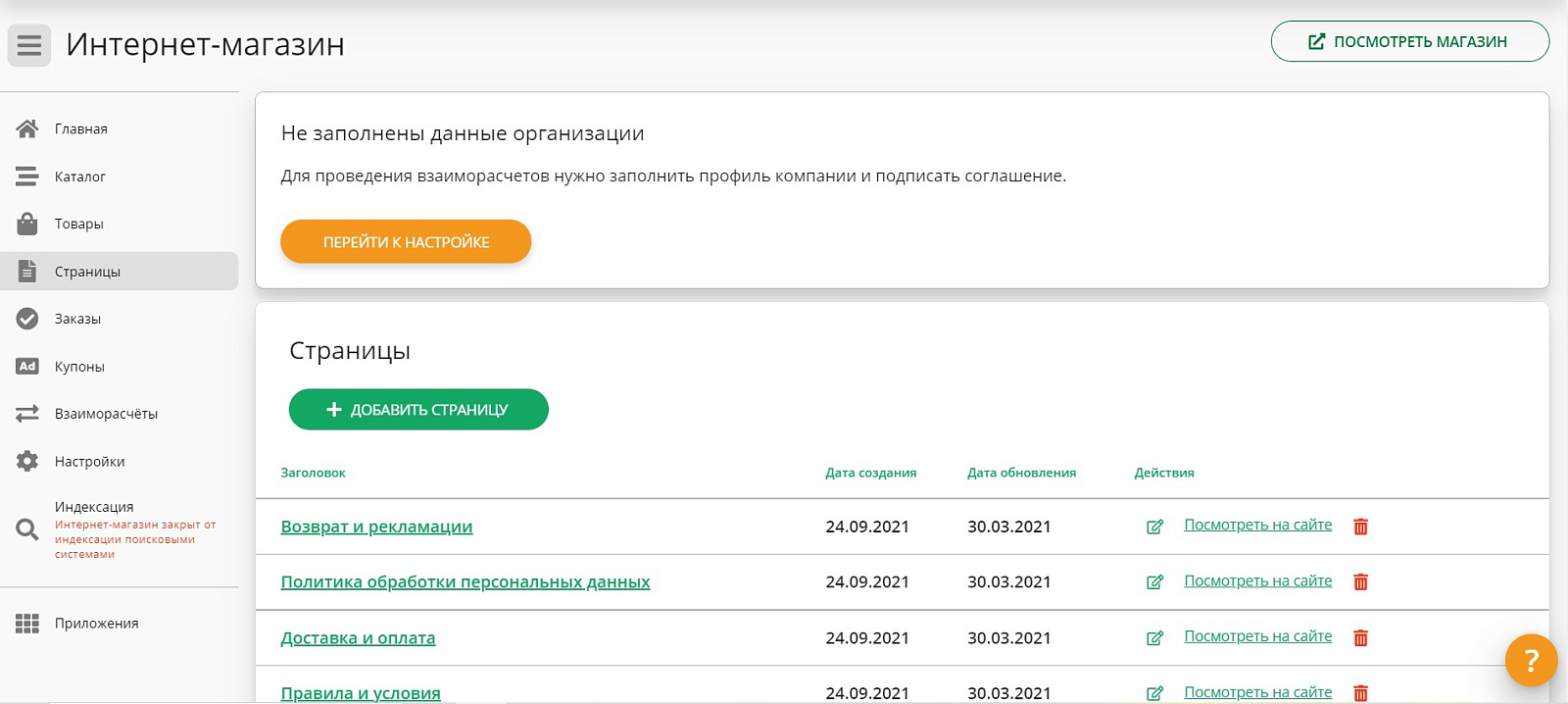
Task: View Доставка и оплата on site
Action: [x=1258, y=636]
